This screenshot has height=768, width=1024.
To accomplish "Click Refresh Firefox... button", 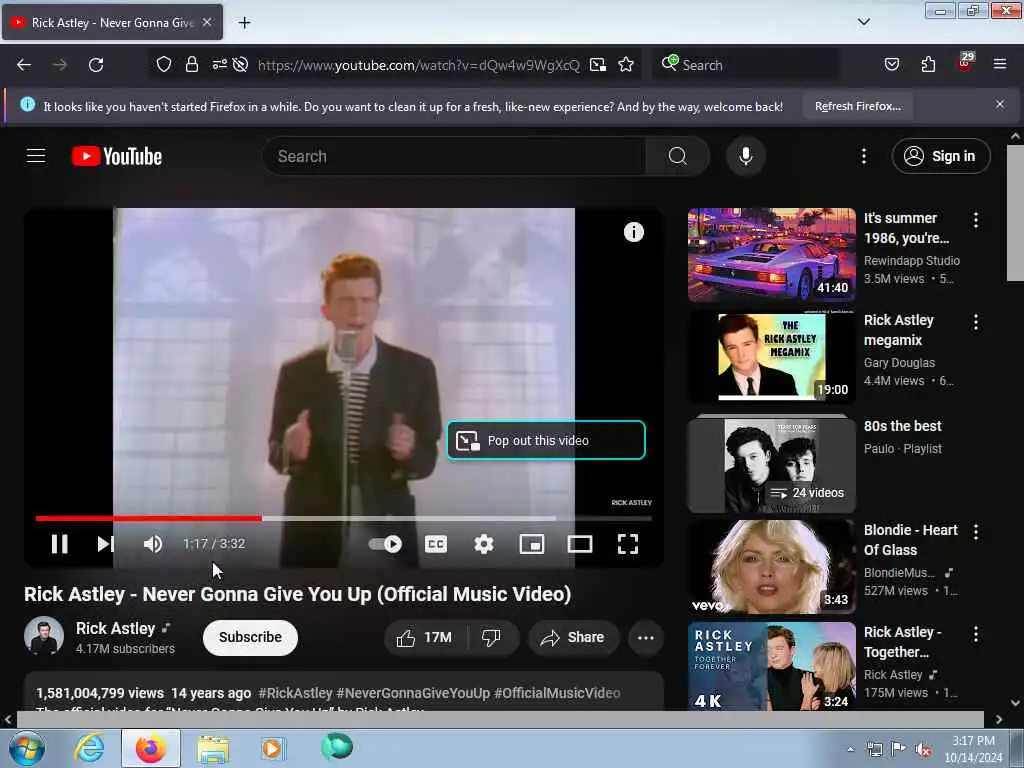I will [857, 106].
